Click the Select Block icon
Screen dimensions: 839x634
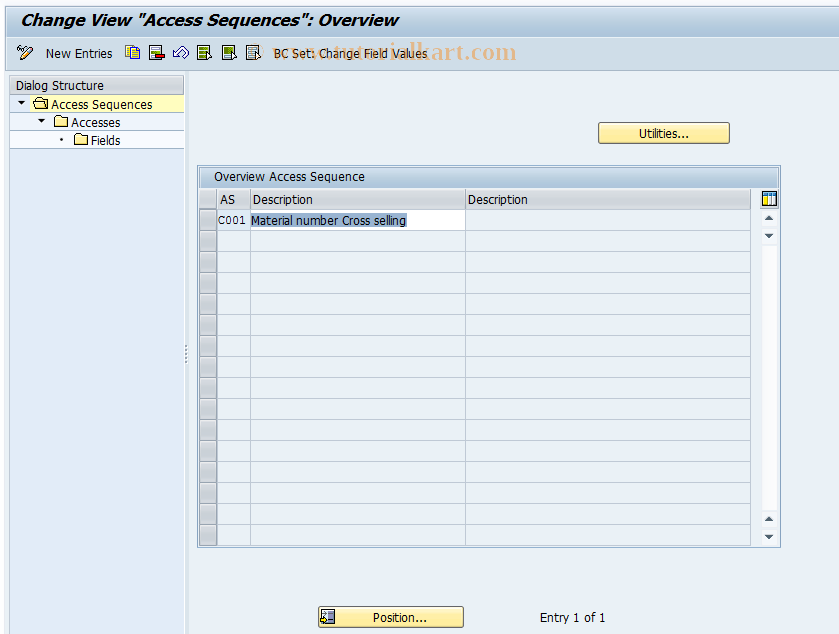229,52
